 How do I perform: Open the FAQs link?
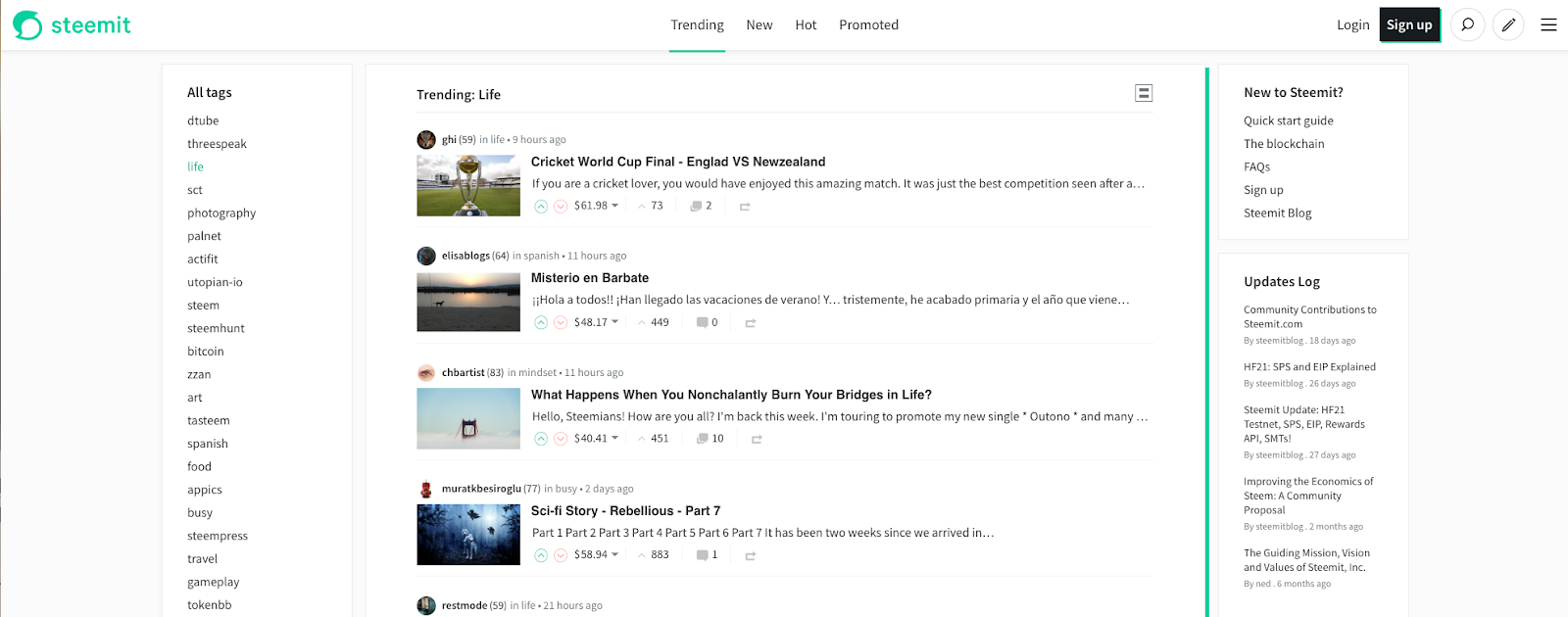1256,166
